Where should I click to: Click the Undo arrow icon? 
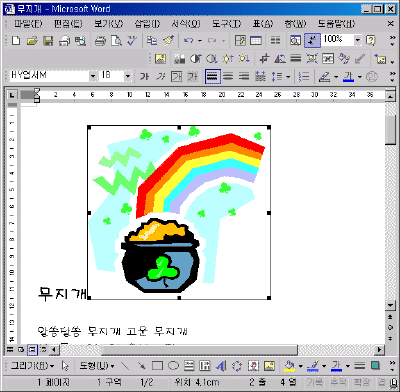tap(189, 41)
